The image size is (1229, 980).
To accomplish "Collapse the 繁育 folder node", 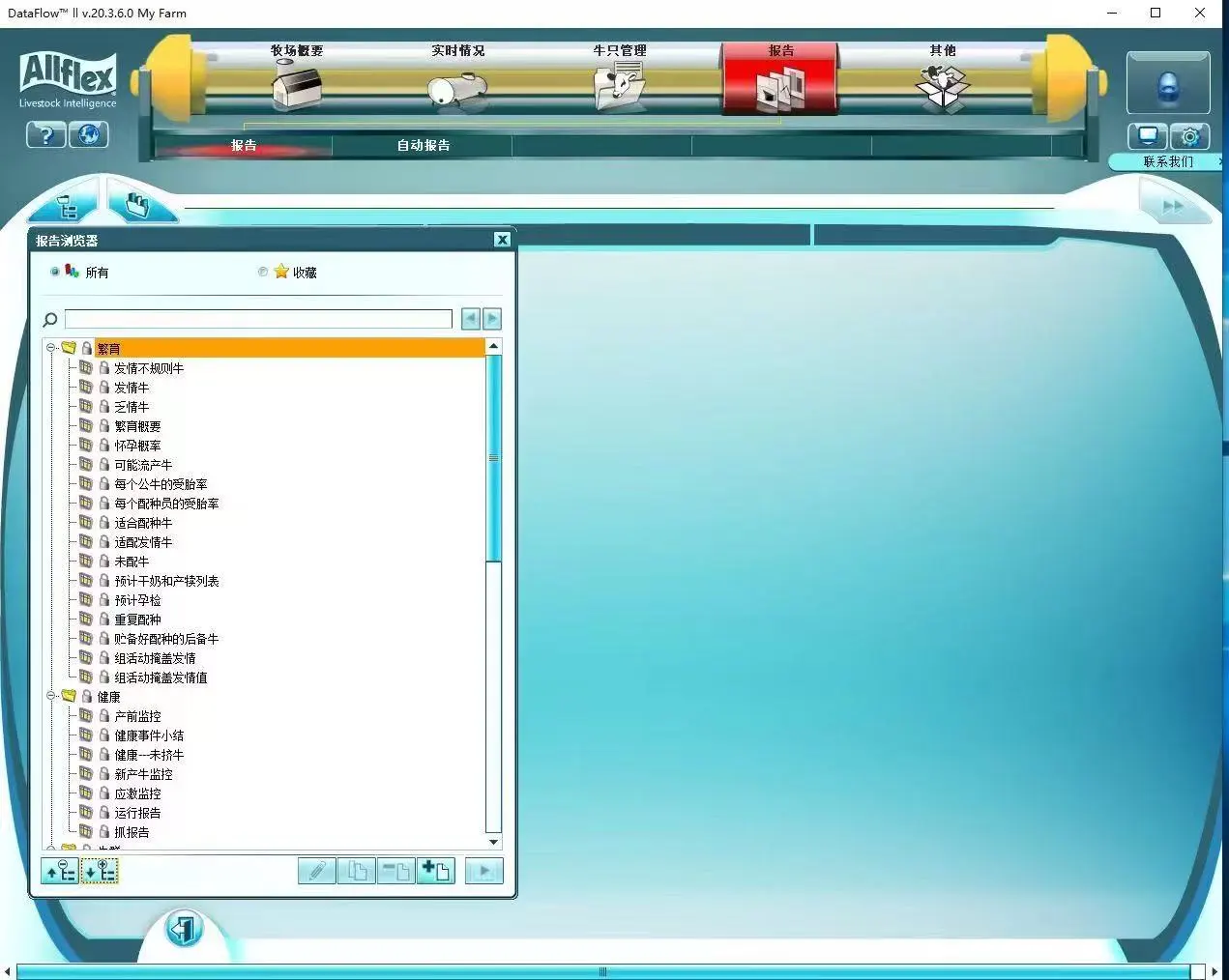I will pos(51,348).
